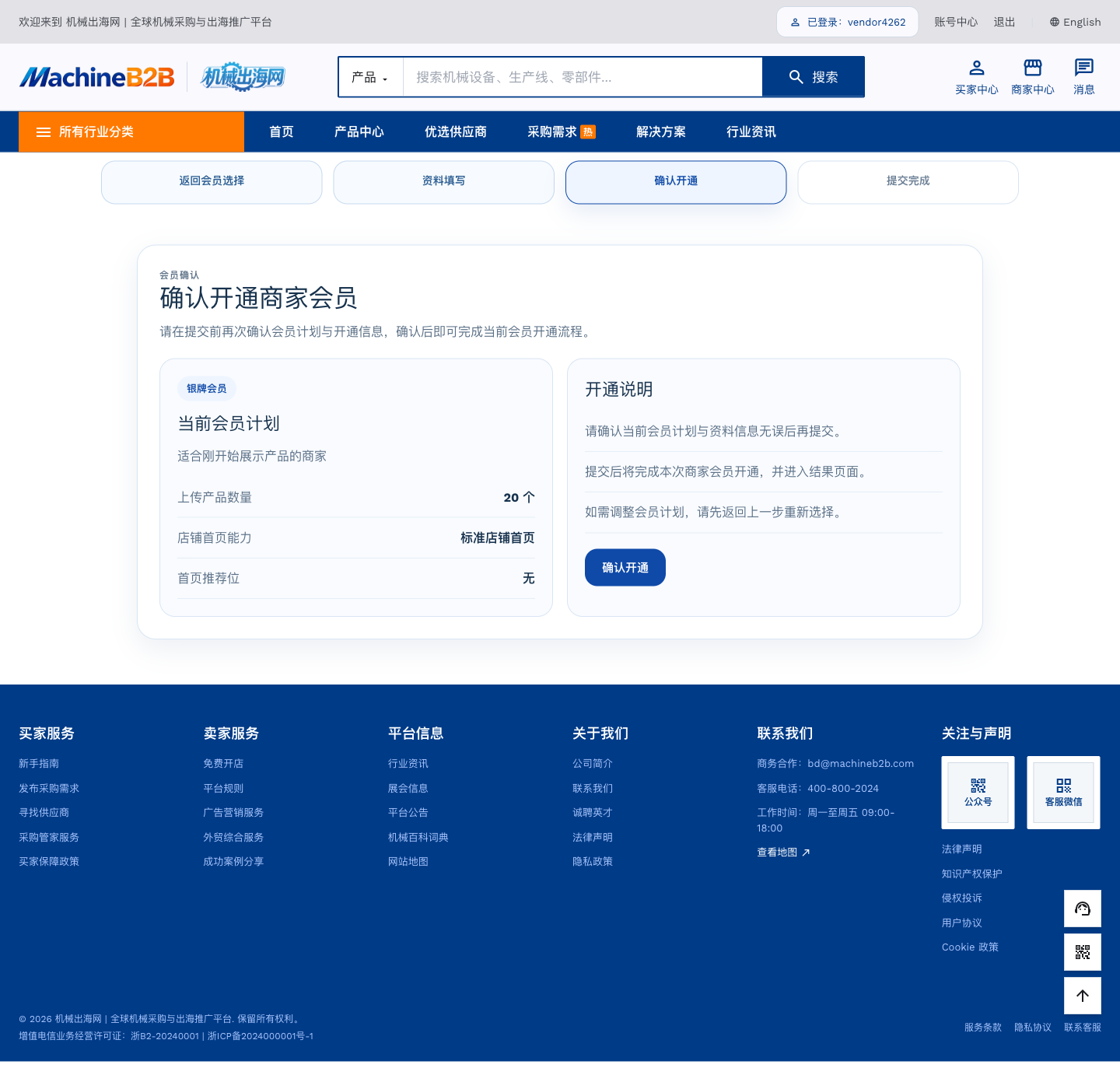Click the 机械出海网 logo graphic
1120x1089 pixels.
[243, 77]
